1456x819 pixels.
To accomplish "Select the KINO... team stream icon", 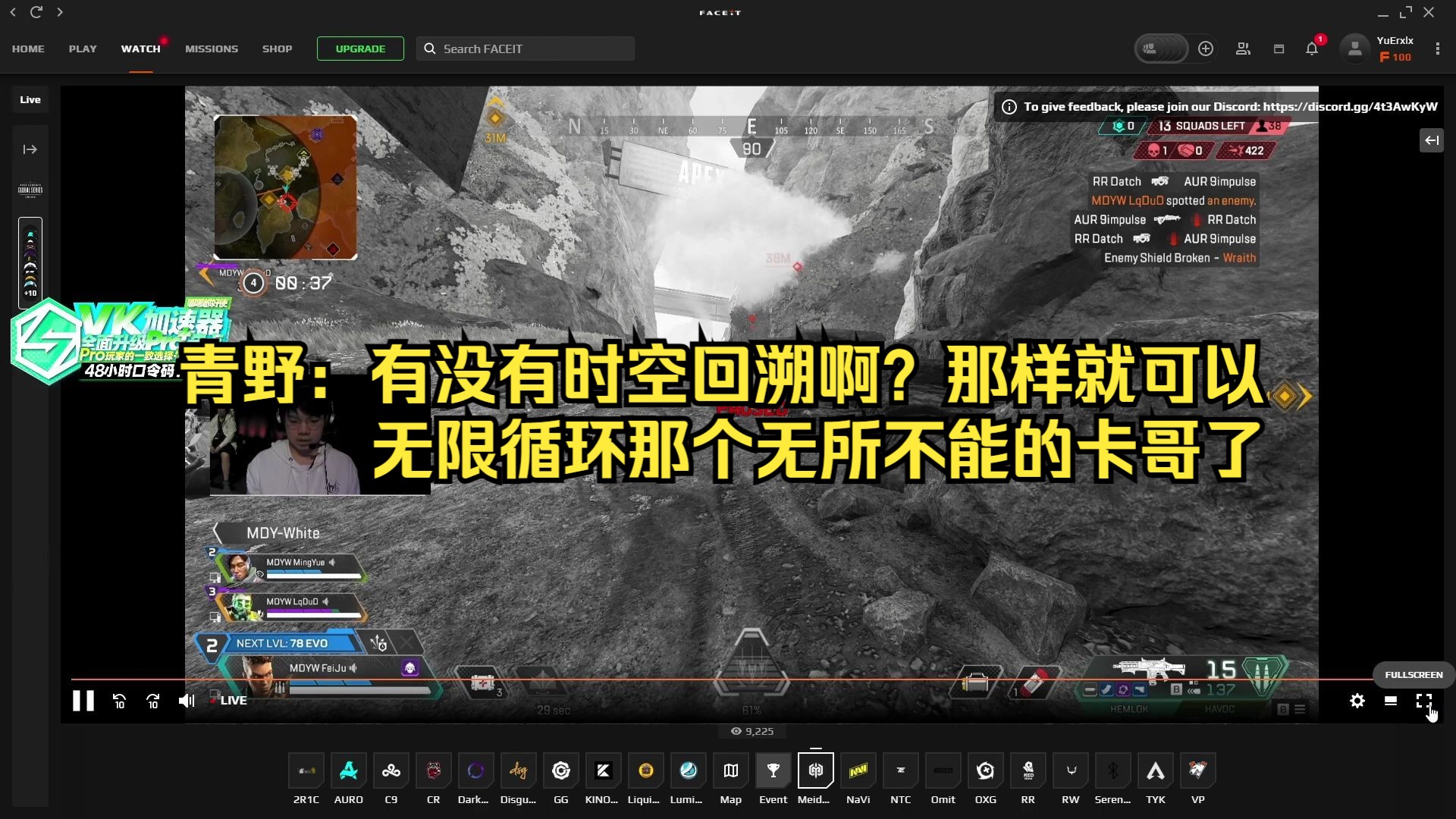I will pyautogui.click(x=604, y=770).
